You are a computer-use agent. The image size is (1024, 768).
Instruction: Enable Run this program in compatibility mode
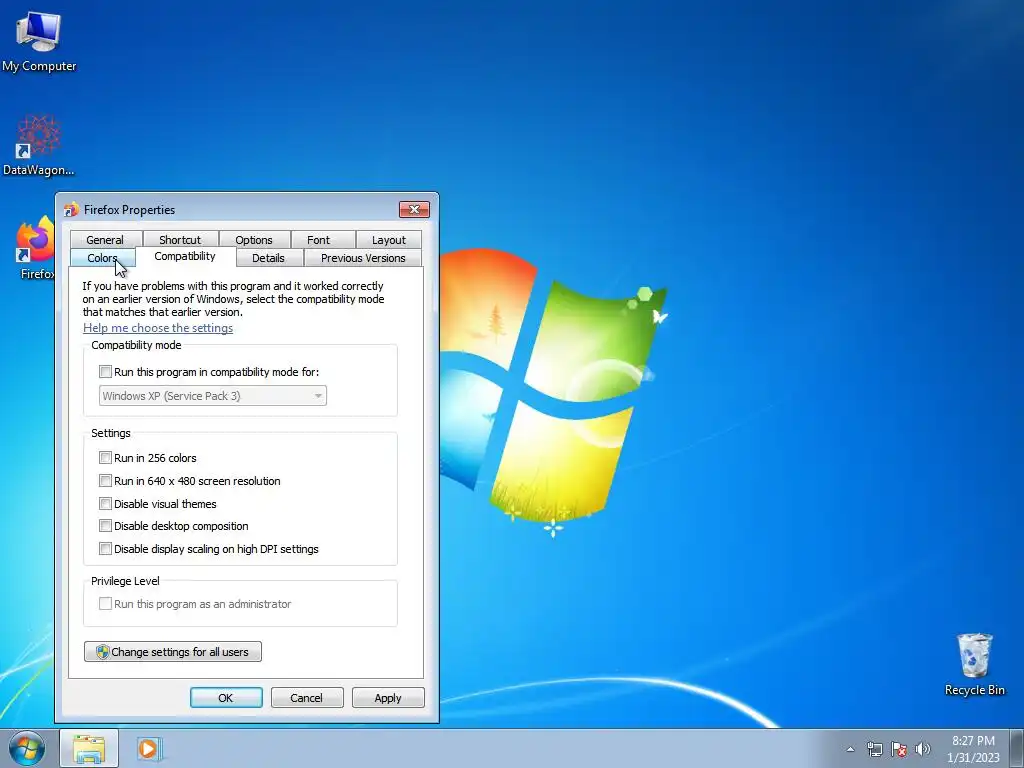pos(105,372)
